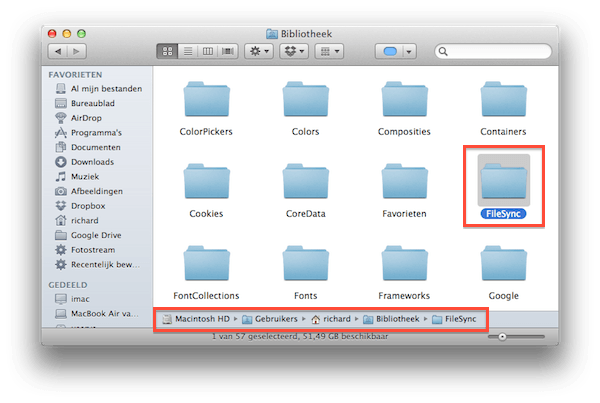Select the Google folder
The height and width of the screenshot is (403, 600).
coord(504,273)
